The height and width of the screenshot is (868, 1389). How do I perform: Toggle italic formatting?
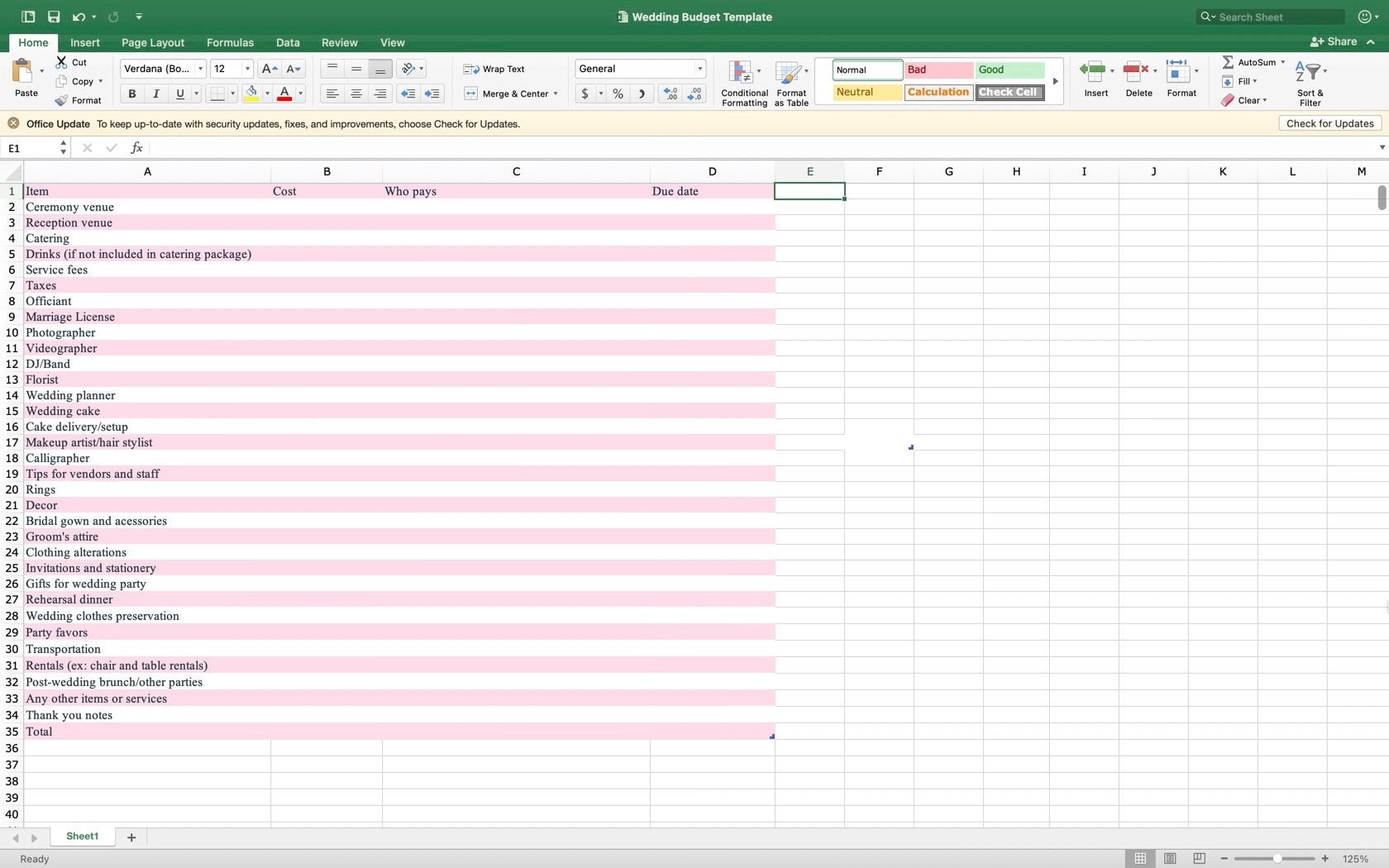155,93
